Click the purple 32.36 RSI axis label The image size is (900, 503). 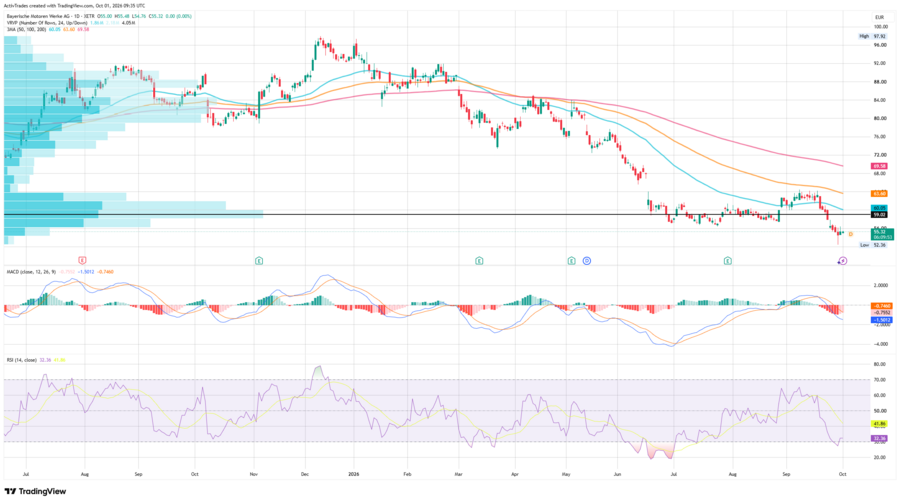pyautogui.click(x=879, y=438)
